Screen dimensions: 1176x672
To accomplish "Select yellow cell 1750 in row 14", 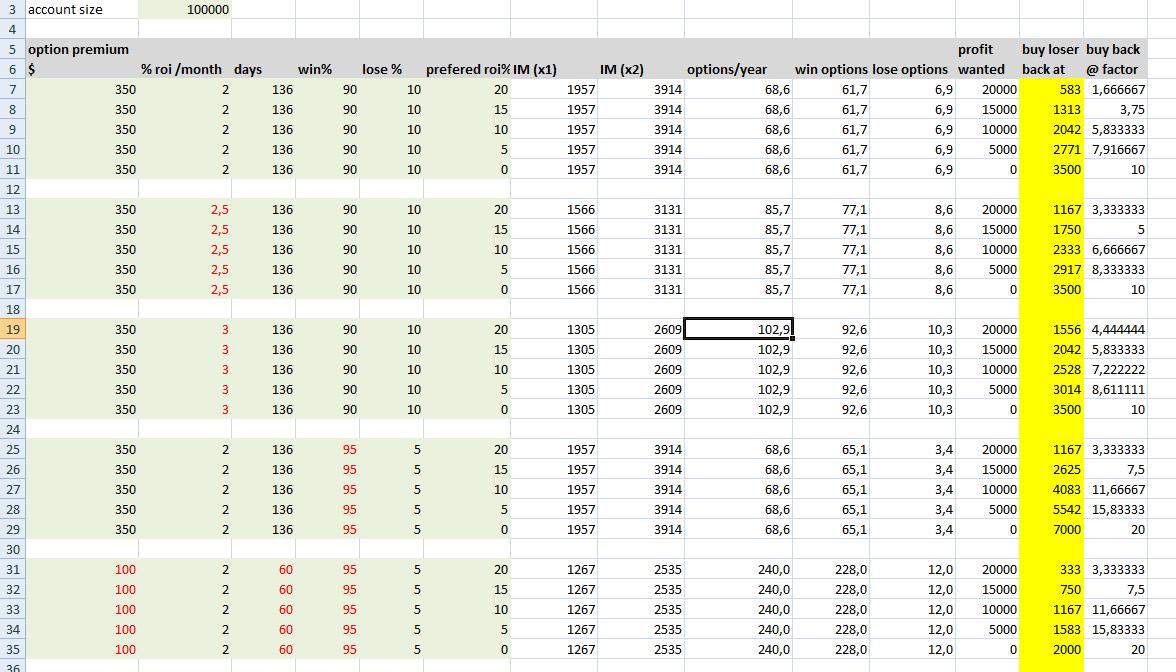I will point(1052,230).
